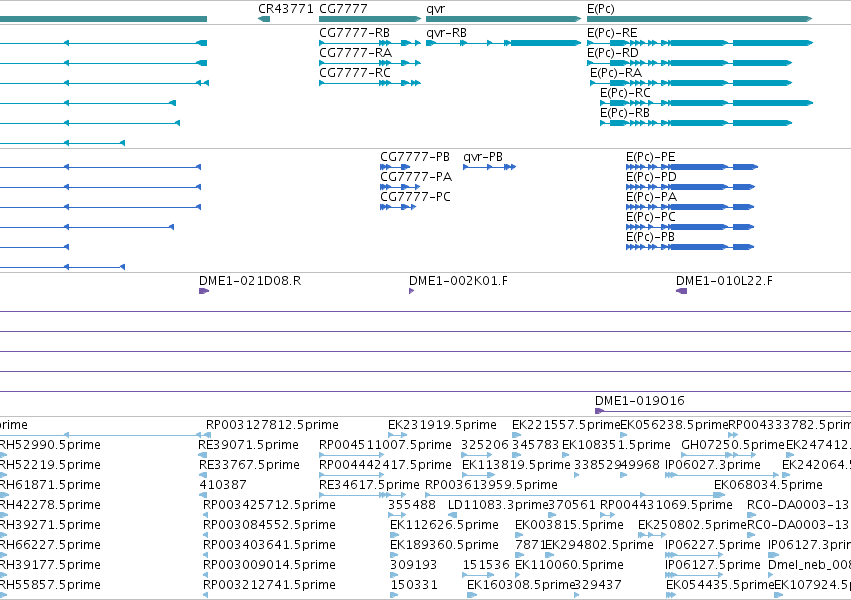Viewport: 851px width, 600px height.
Task: Select EST GH07250.5prime
Action: [733, 445]
